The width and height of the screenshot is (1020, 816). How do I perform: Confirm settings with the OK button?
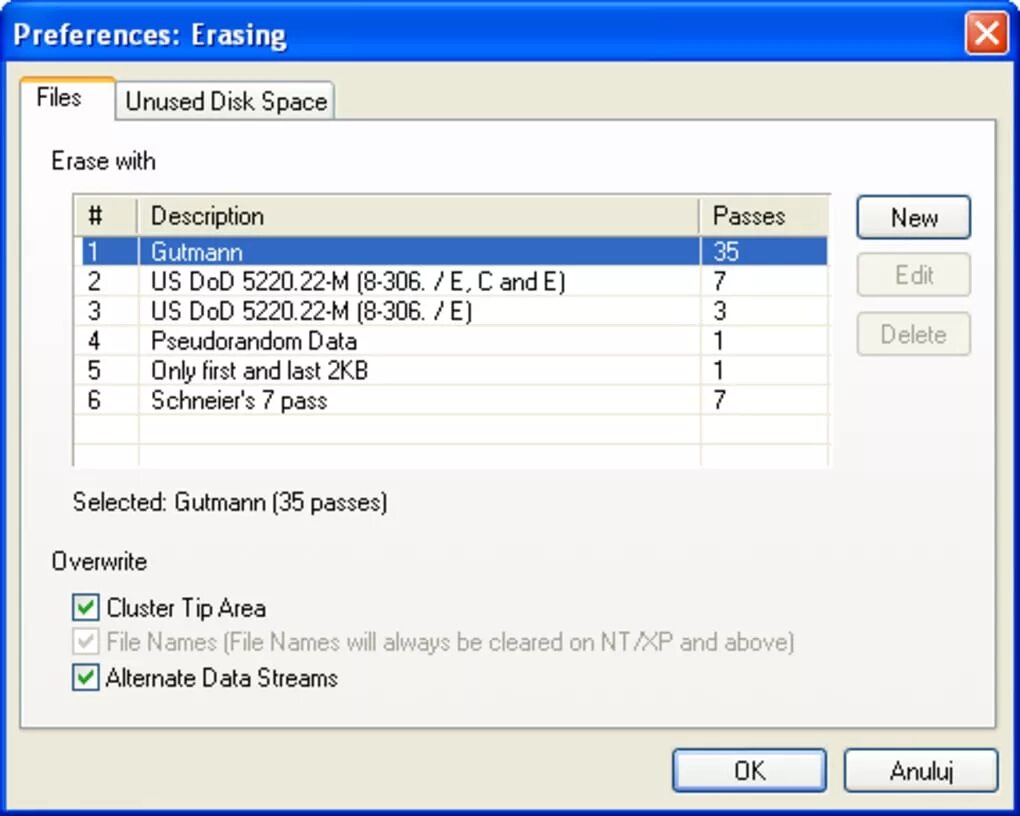tap(749, 771)
